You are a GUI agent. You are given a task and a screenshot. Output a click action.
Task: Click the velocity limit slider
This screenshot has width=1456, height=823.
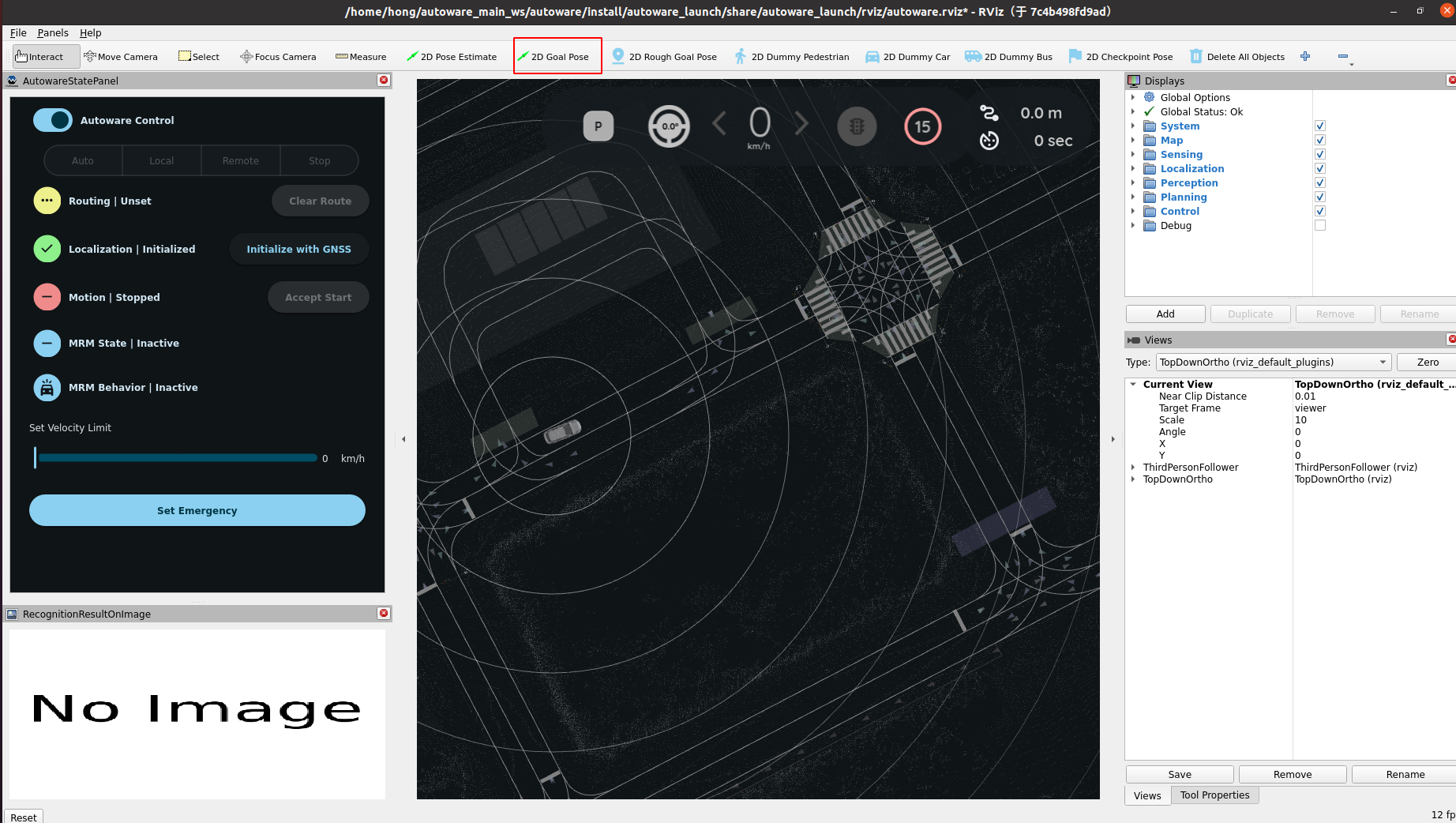point(177,458)
